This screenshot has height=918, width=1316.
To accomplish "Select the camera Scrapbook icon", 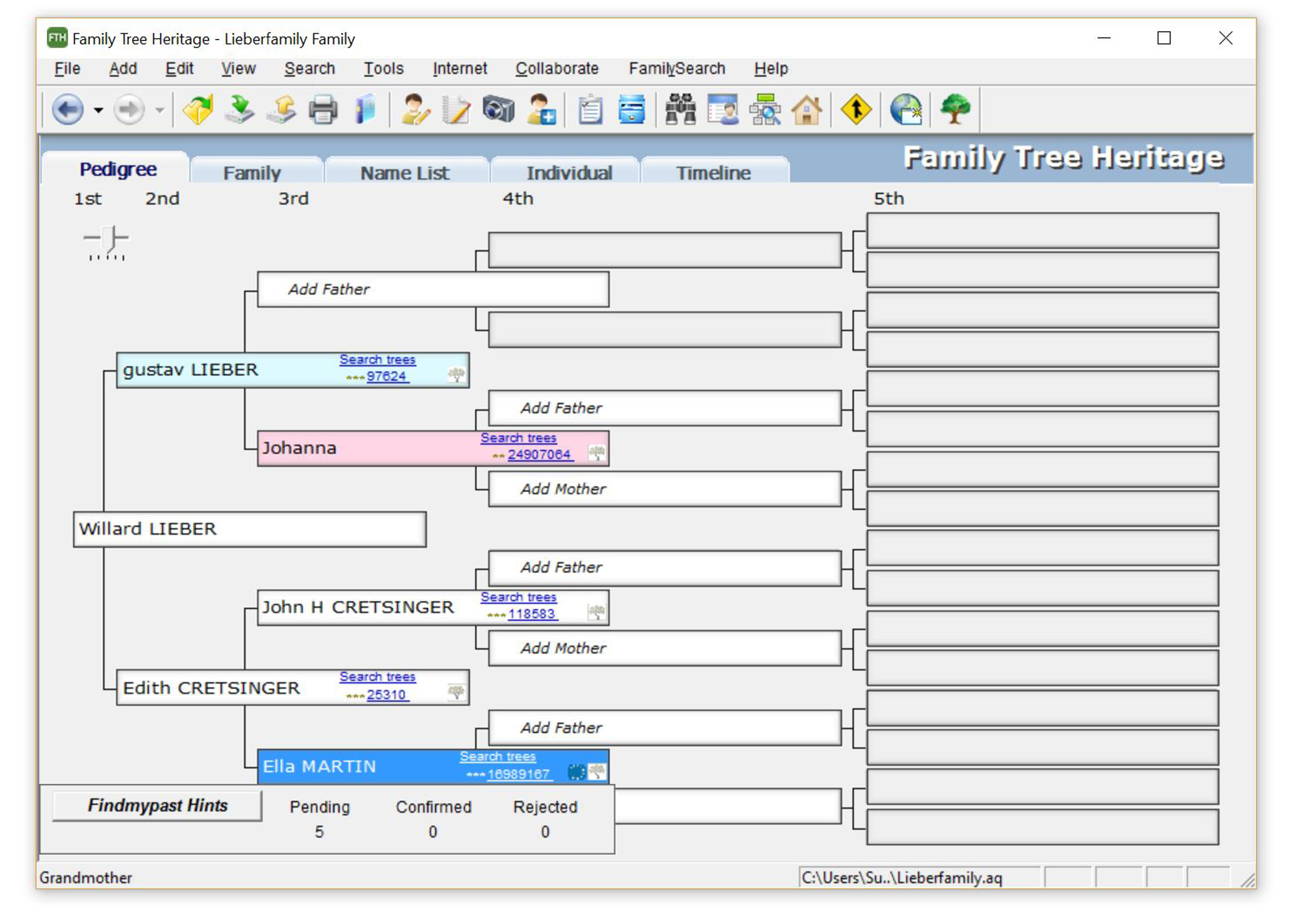I will (x=498, y=110).
